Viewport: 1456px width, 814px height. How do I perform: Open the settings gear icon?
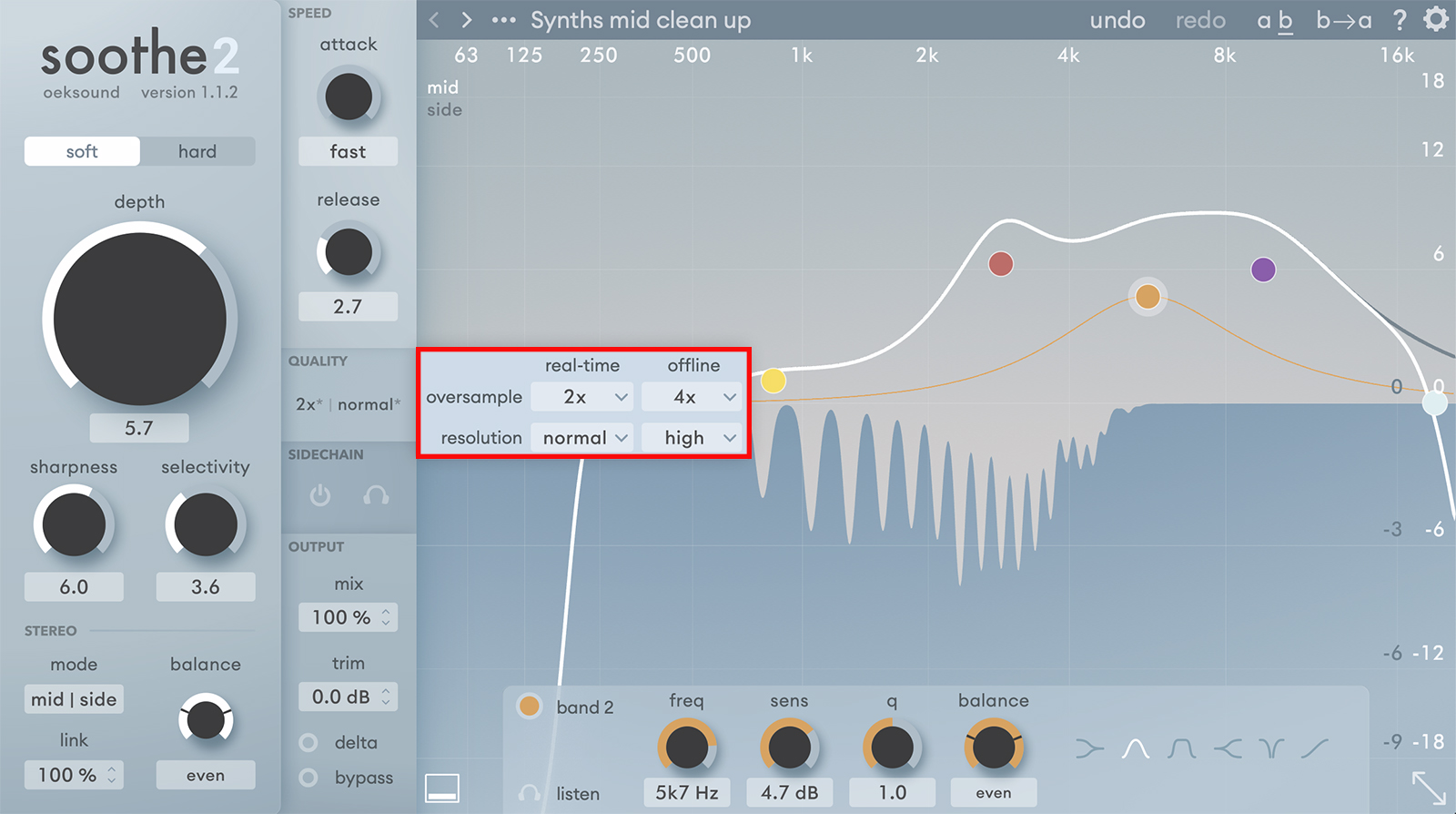1435,19
